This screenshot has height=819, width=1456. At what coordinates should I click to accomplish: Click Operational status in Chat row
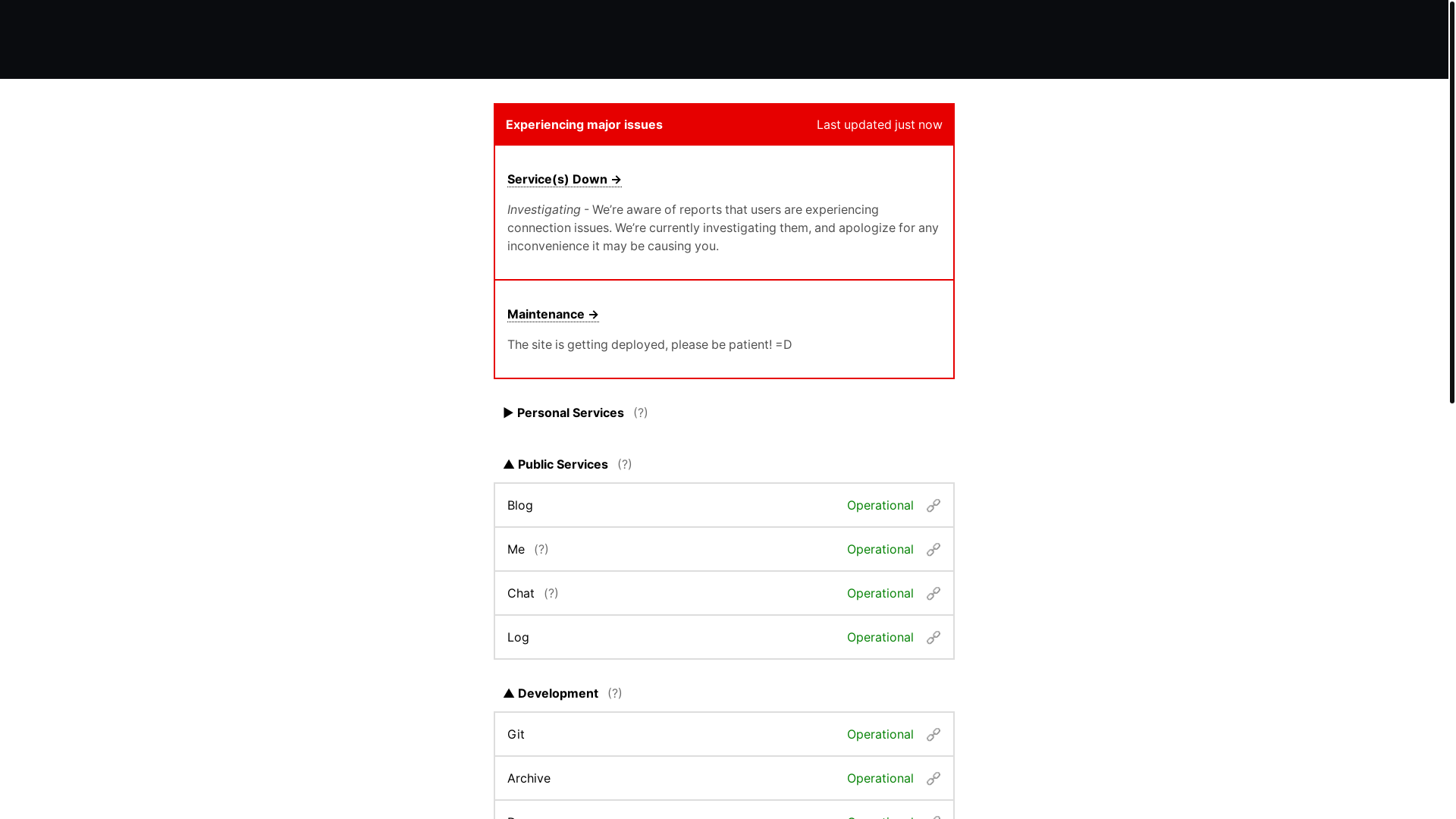(880, 593)
